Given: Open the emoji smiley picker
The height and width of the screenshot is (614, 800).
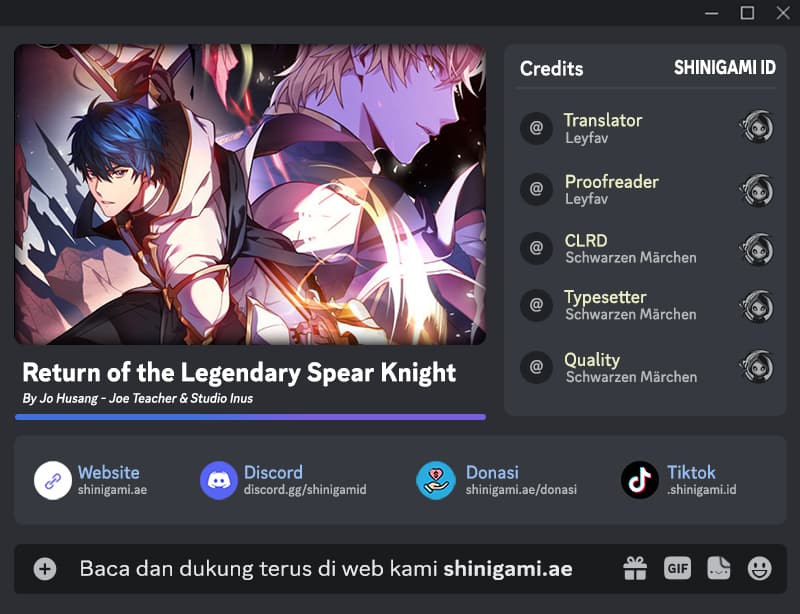Looking at the screenshot, I should [x=760, y=569].
